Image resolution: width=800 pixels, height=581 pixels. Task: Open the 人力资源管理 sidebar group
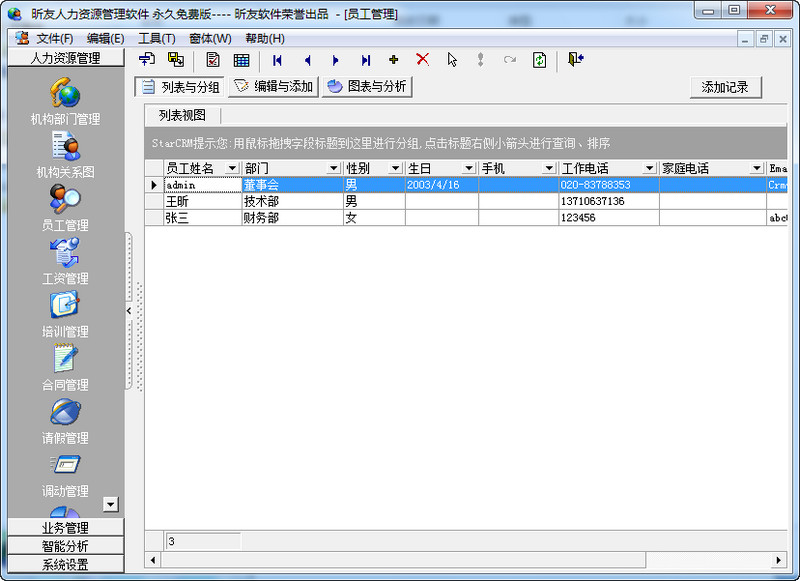point(66,58)
